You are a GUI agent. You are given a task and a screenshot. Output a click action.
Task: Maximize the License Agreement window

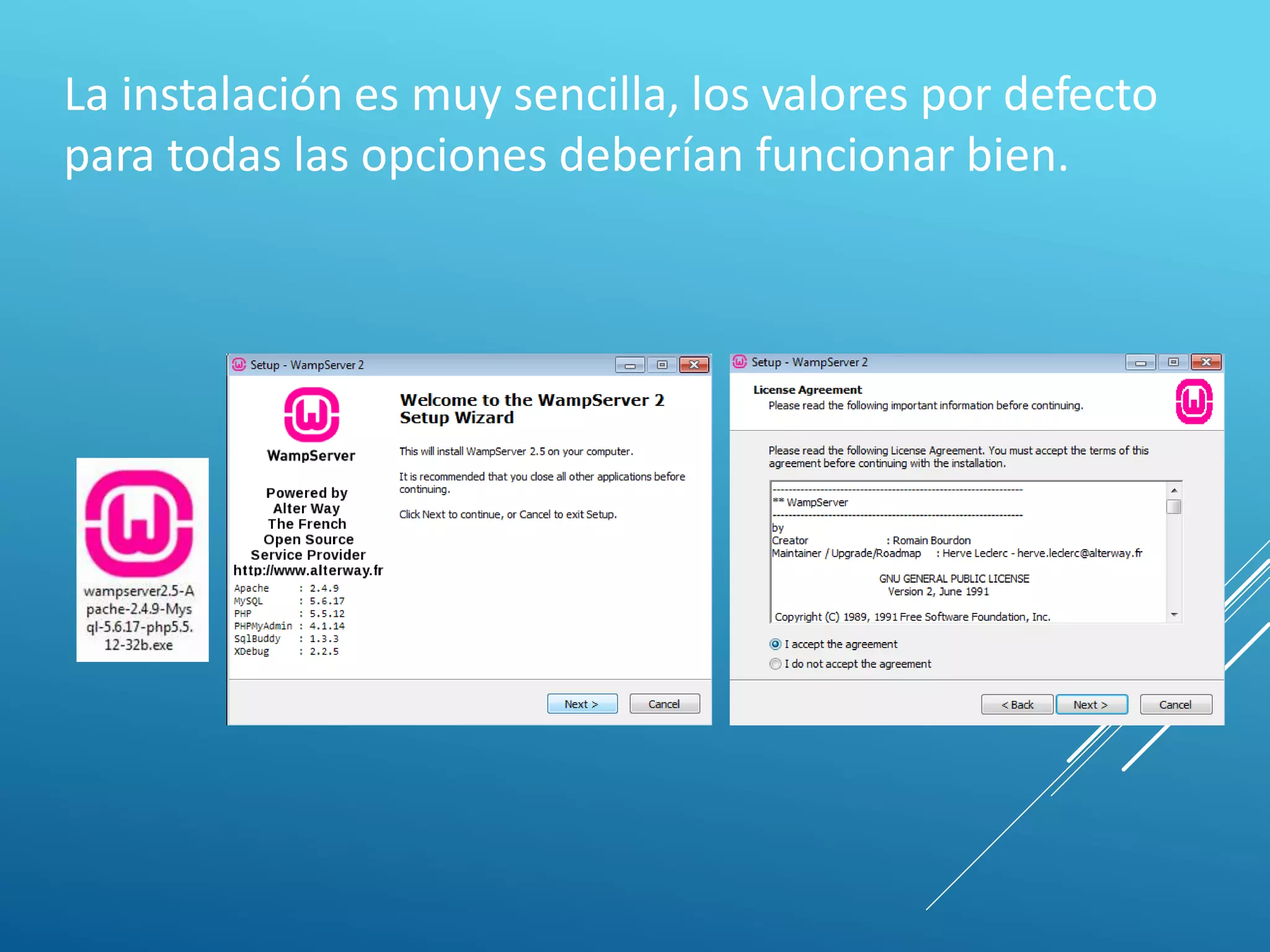(x=1173, y=362)
